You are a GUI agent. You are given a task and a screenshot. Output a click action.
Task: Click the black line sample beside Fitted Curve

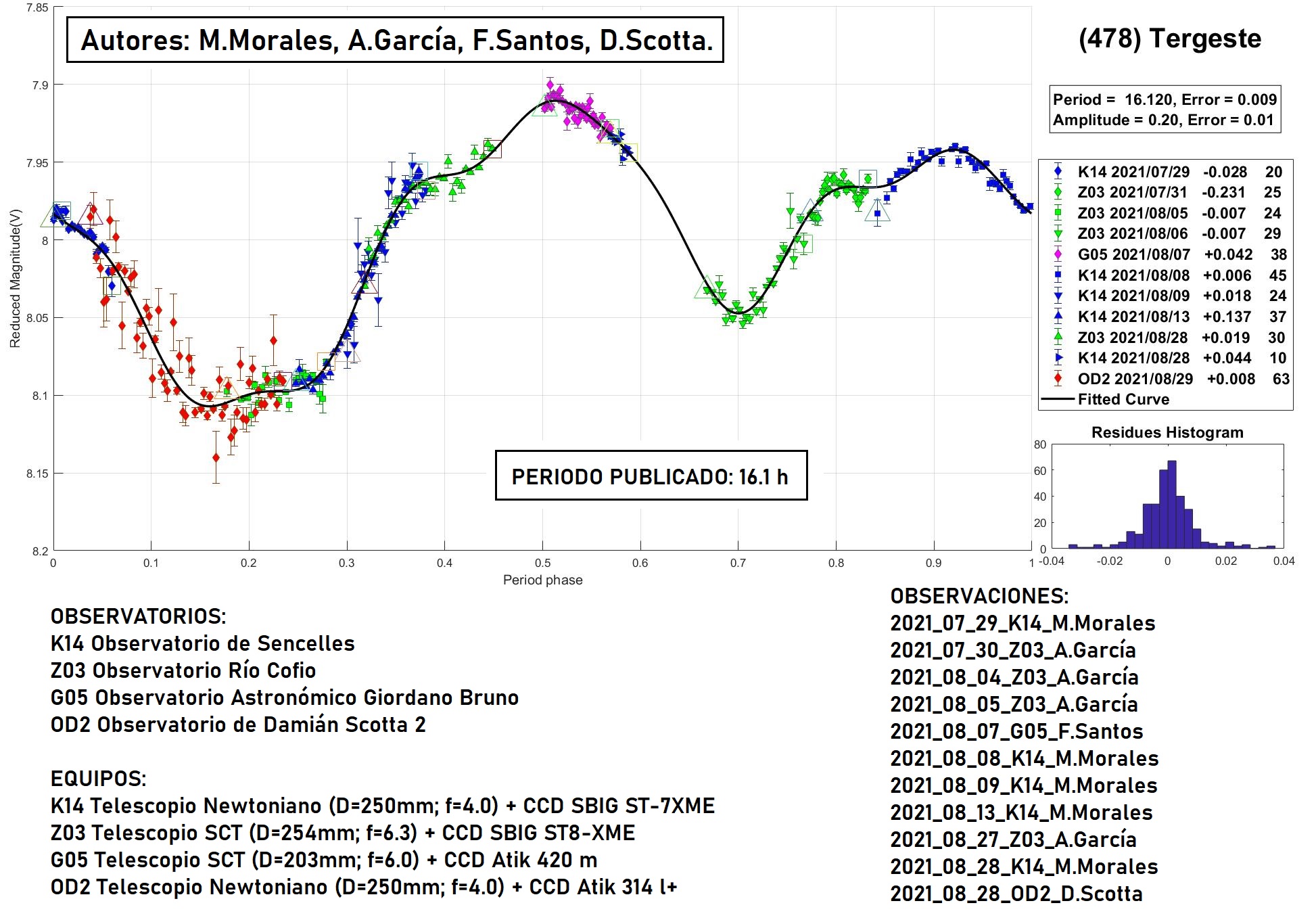1058,399
